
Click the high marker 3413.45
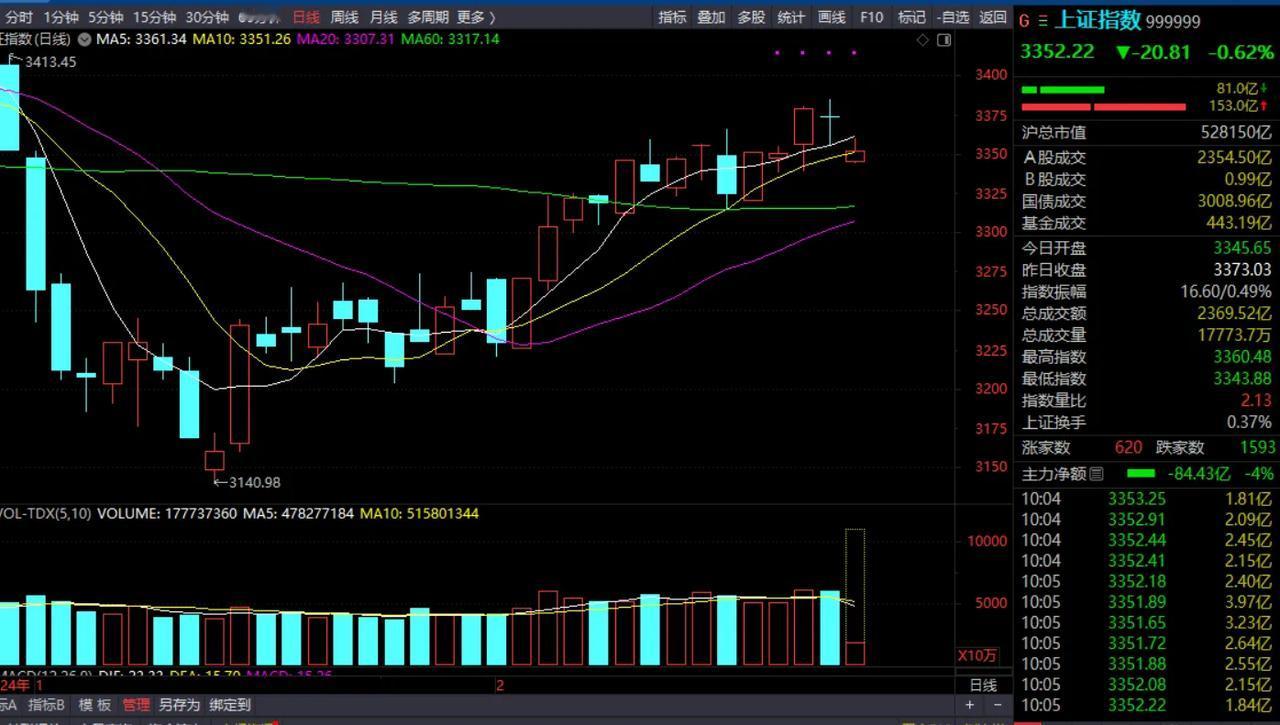[50, 62]
